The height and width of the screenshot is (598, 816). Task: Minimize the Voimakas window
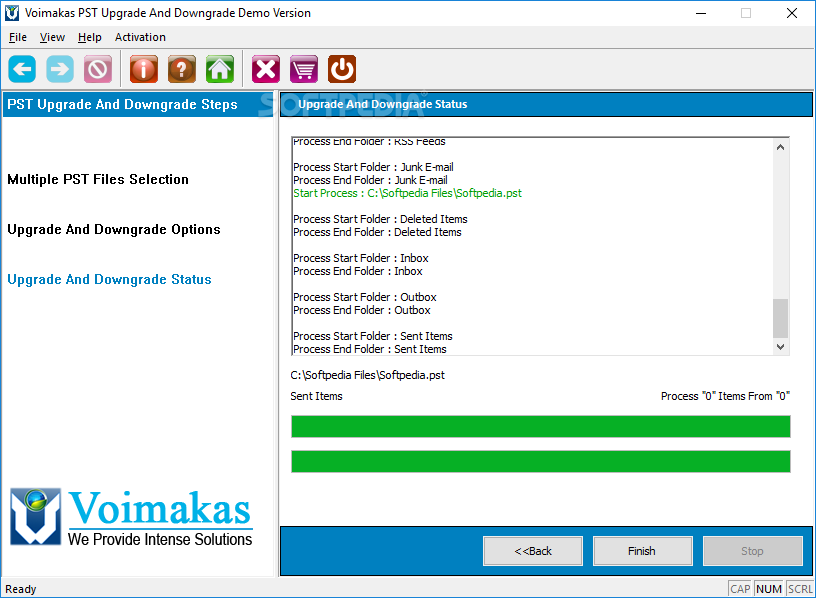pyautogui.click(x=701, y=13)
